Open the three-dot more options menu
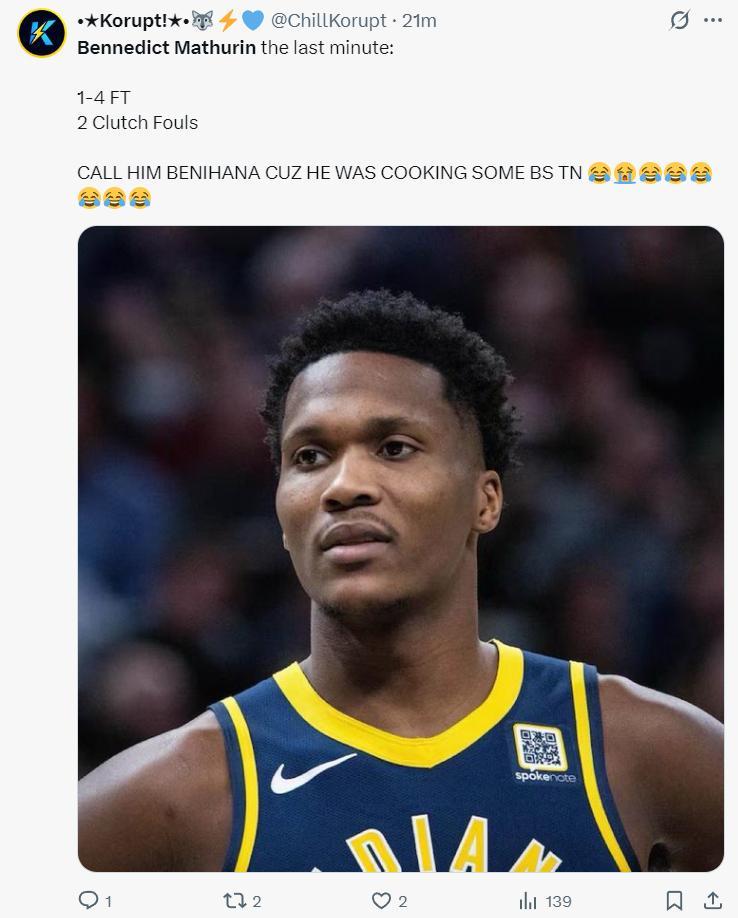Image resolution: width=738 pixels, height=918 pixels. click(x=712, y=20)
